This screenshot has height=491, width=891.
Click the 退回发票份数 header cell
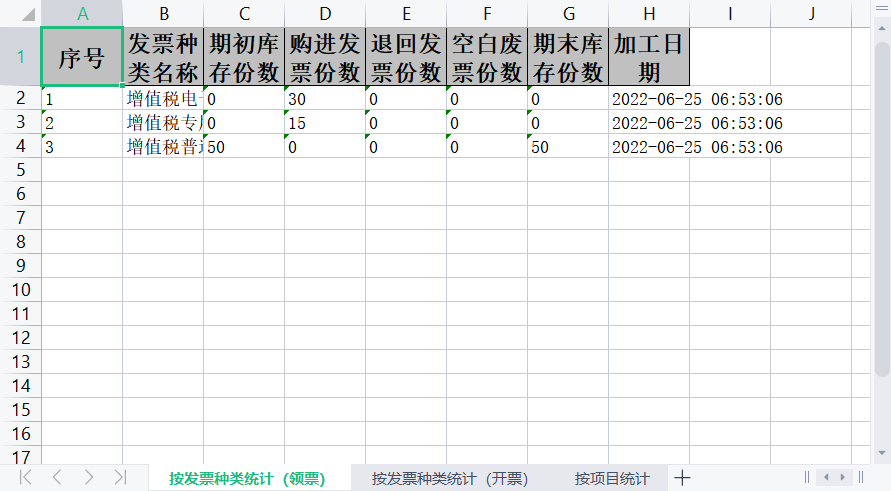pos(406,57)
